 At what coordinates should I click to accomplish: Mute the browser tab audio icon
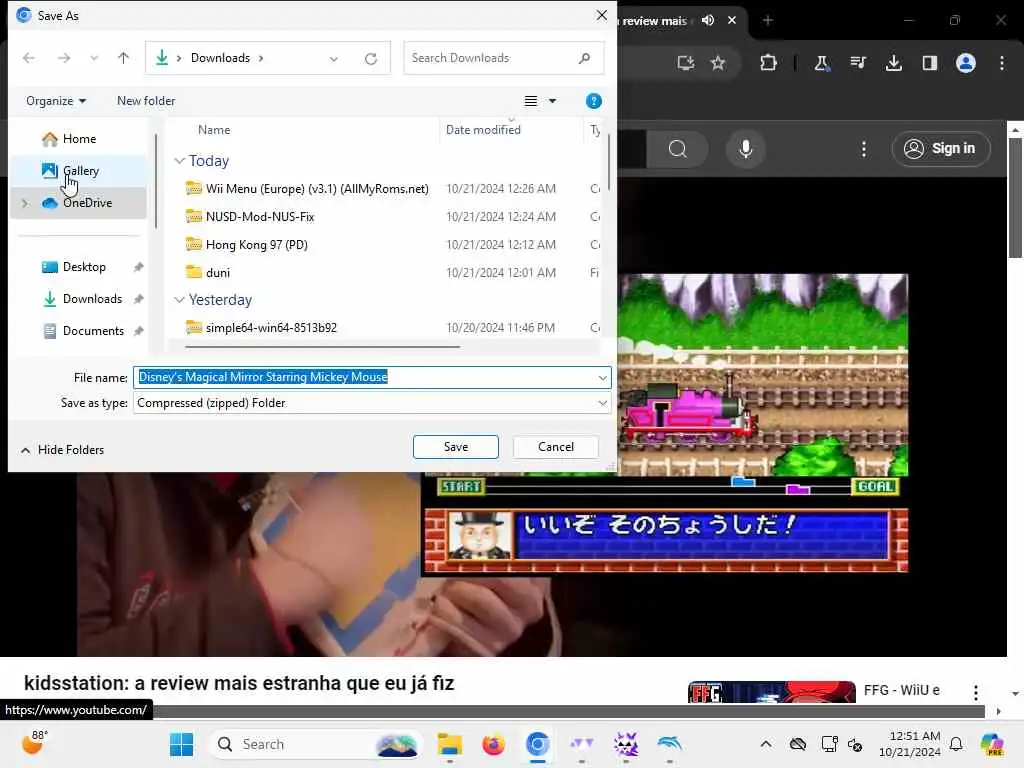pyautogui.click(x=708, y=20)
